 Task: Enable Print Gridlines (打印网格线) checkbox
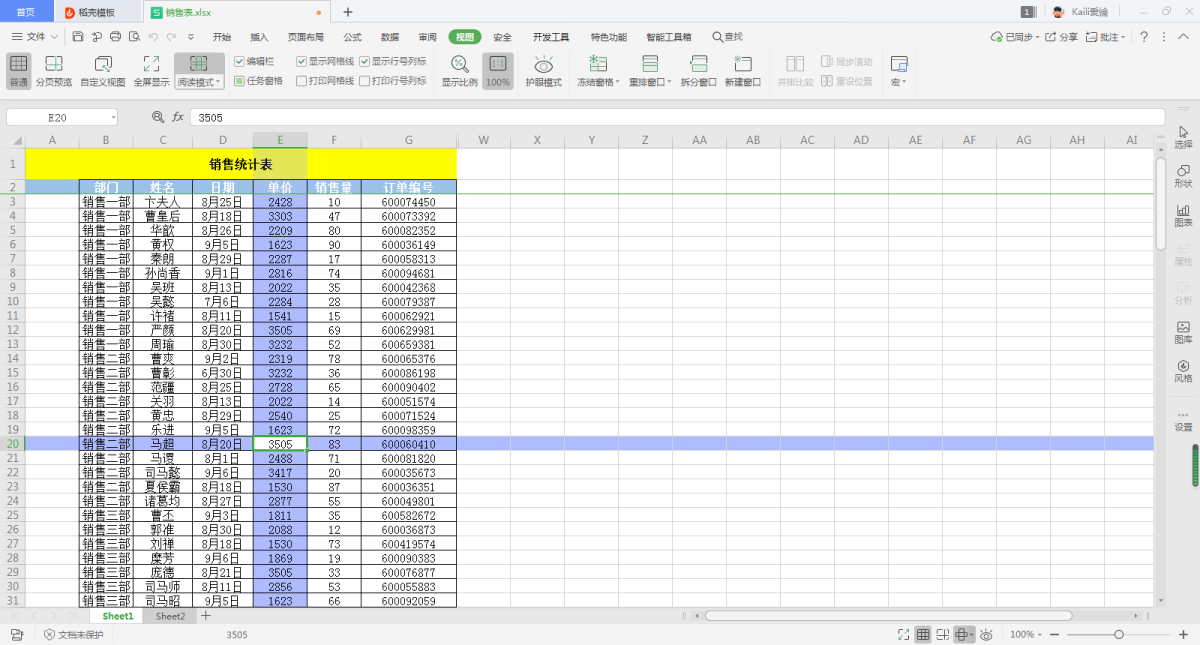(302, 81)
